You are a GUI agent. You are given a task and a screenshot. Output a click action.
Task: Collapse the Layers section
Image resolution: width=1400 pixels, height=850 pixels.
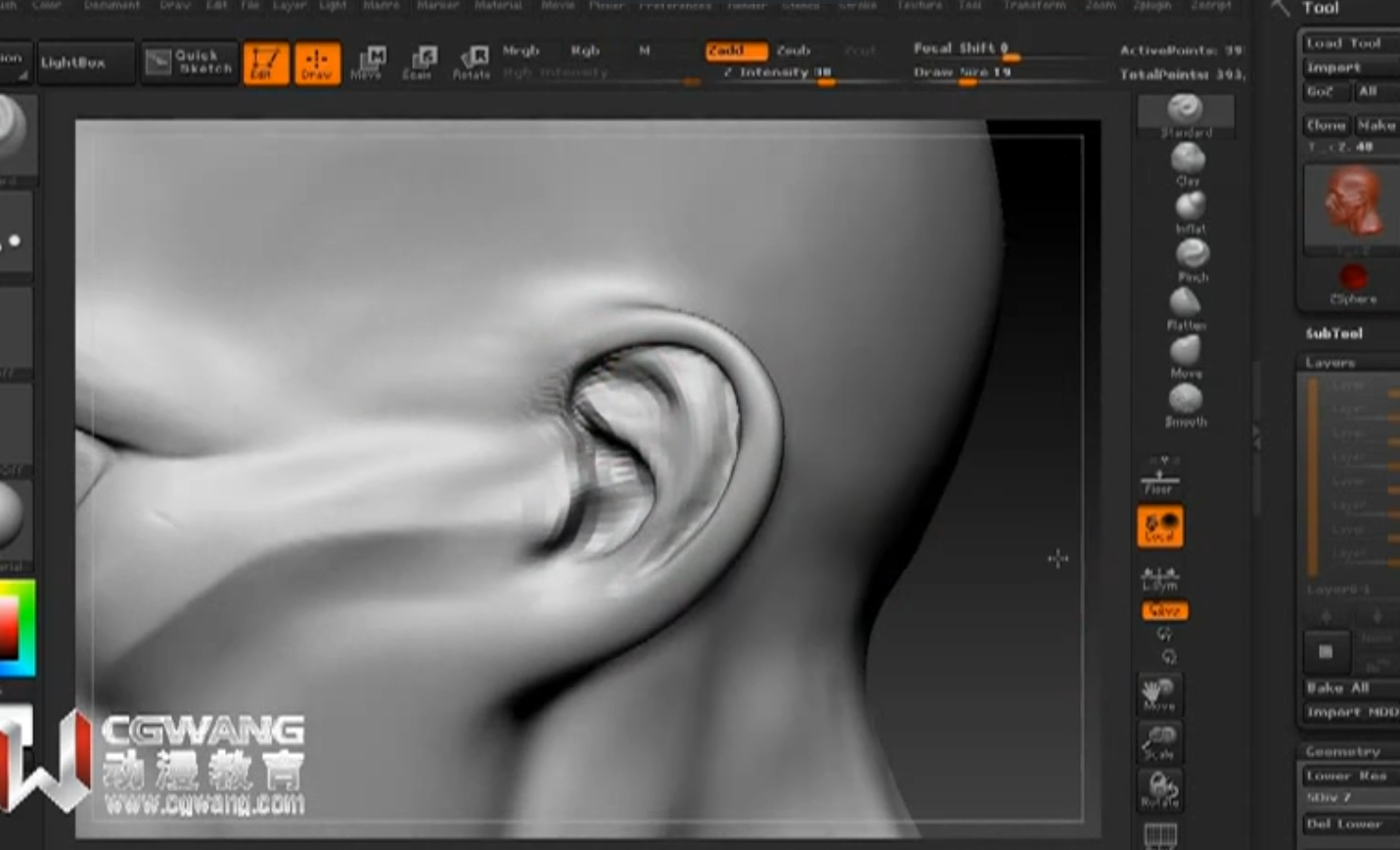(x=1331, y=363)
